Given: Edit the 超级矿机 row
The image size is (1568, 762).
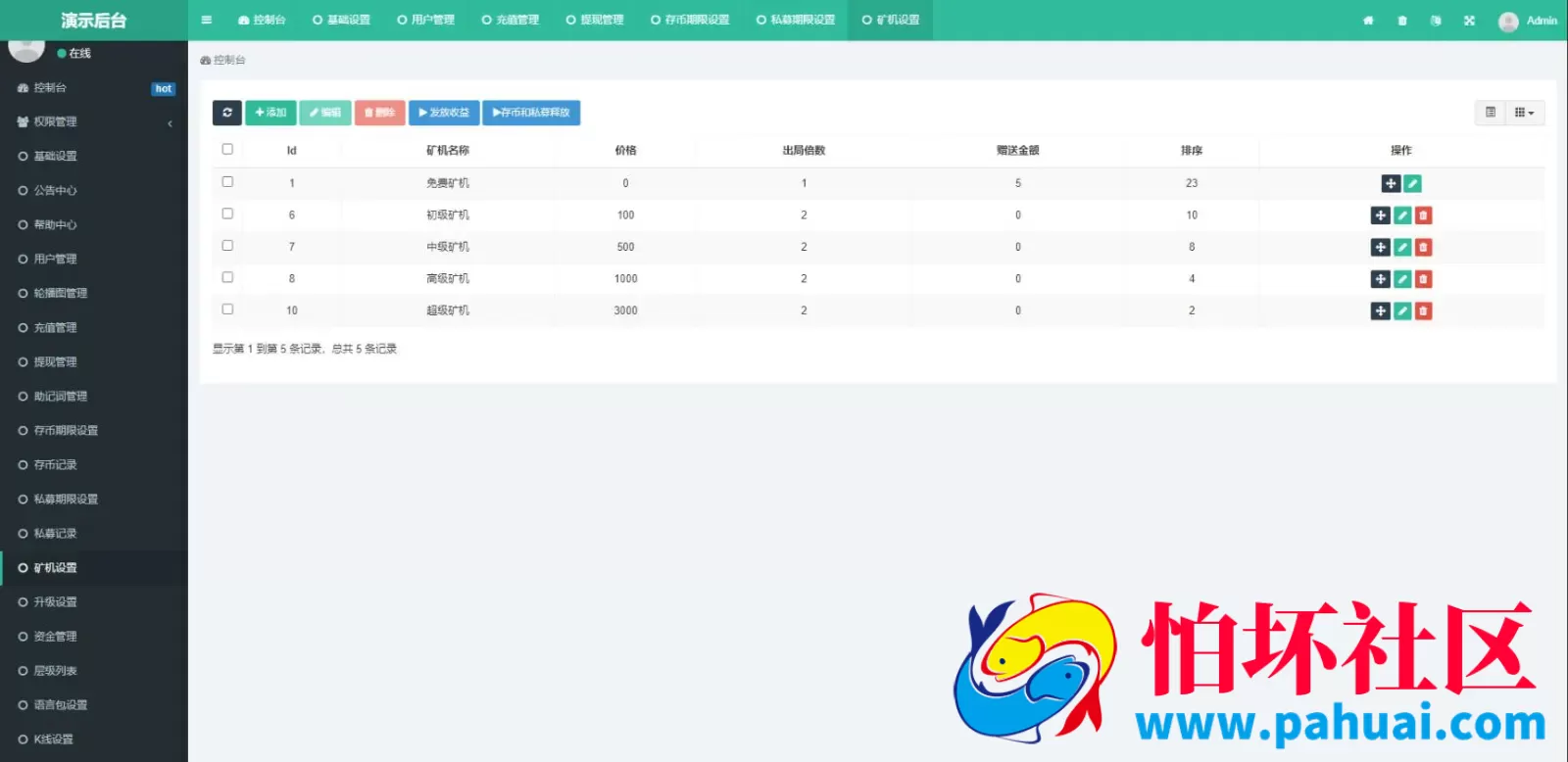Looking at the screenshot, I should tap(1402, 310).
